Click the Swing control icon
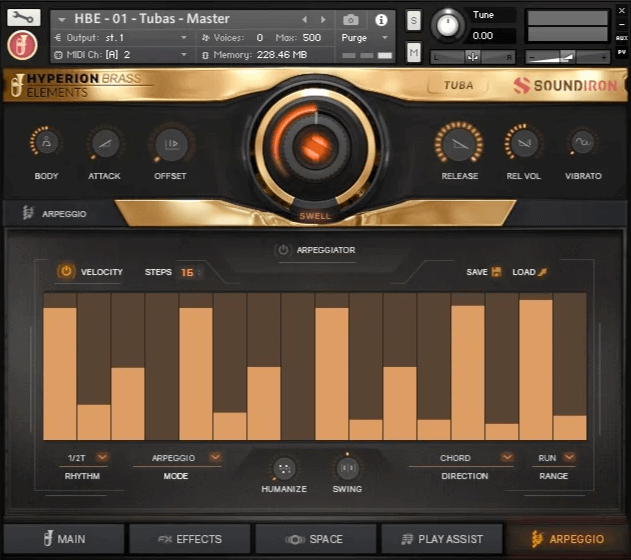 pos(347,468)
